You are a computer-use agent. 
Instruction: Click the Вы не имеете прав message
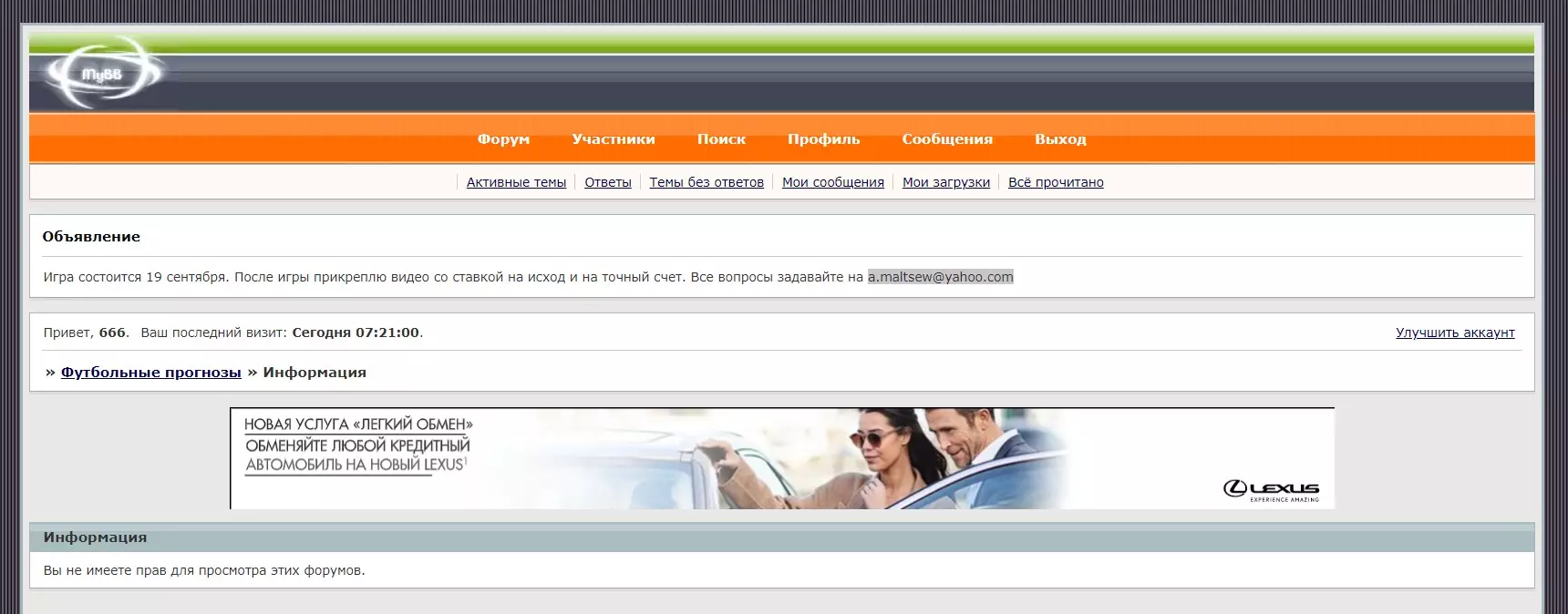[204, 570]
